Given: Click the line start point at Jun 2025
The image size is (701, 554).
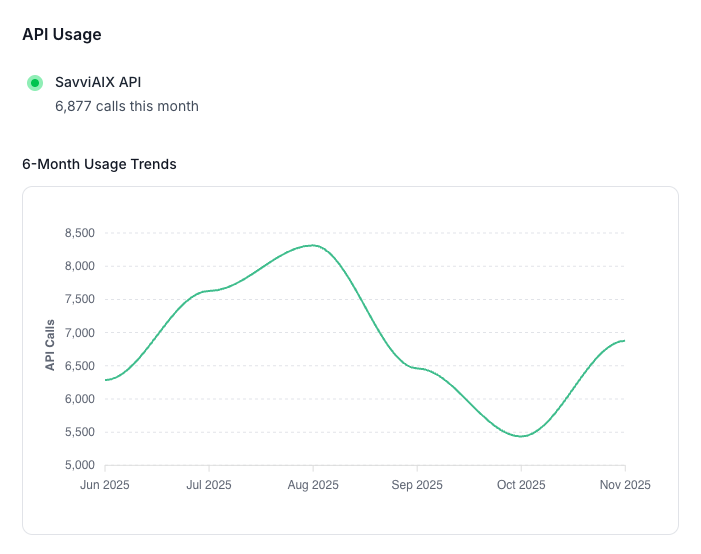Looking at the screenshot, I should [x=106, y=380].
